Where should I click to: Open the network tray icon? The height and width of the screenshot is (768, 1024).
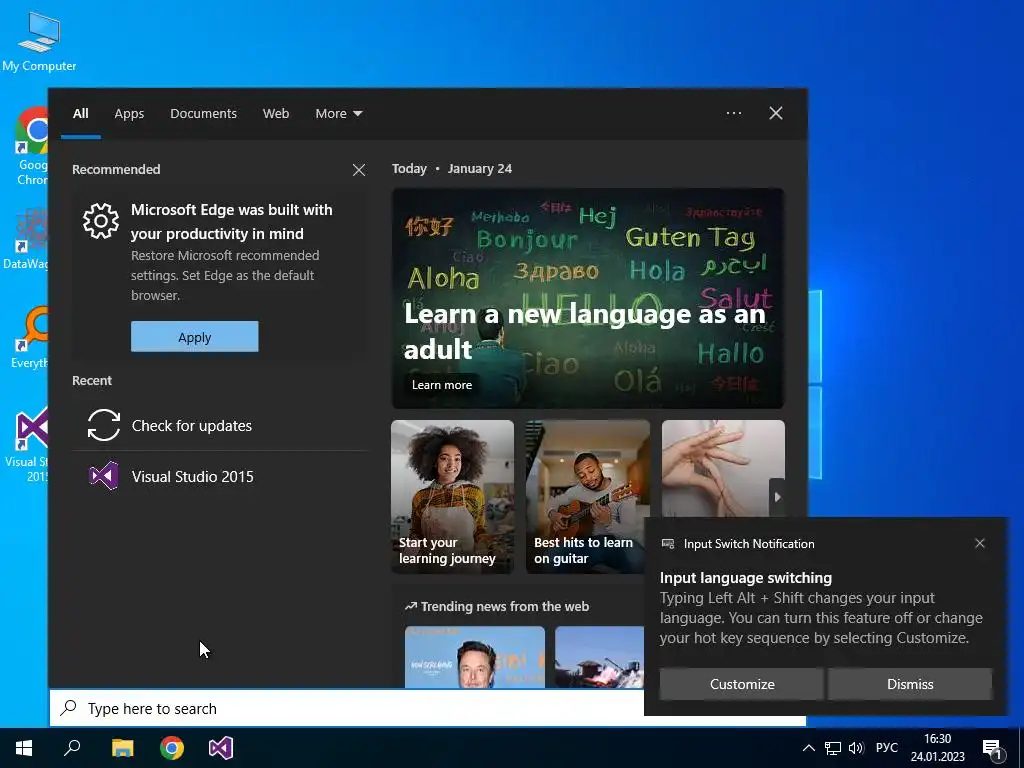coord(833,748)
